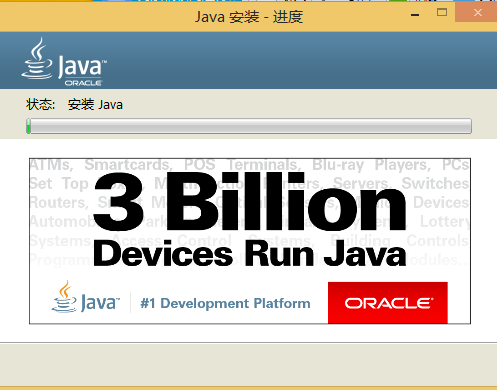497x390 pixels.
Task: Click the 'Devices Run Java' headline text
Action: tap(250, 254)
